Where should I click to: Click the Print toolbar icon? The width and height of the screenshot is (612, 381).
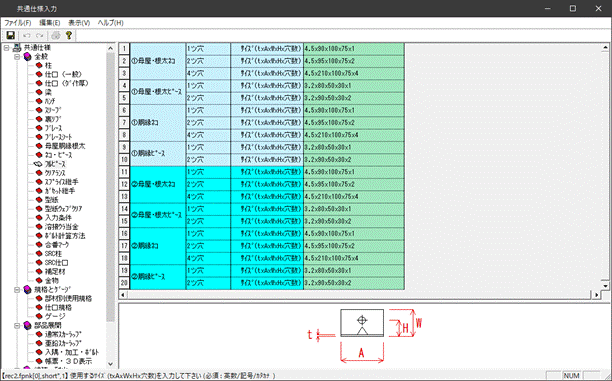[56, 36]
